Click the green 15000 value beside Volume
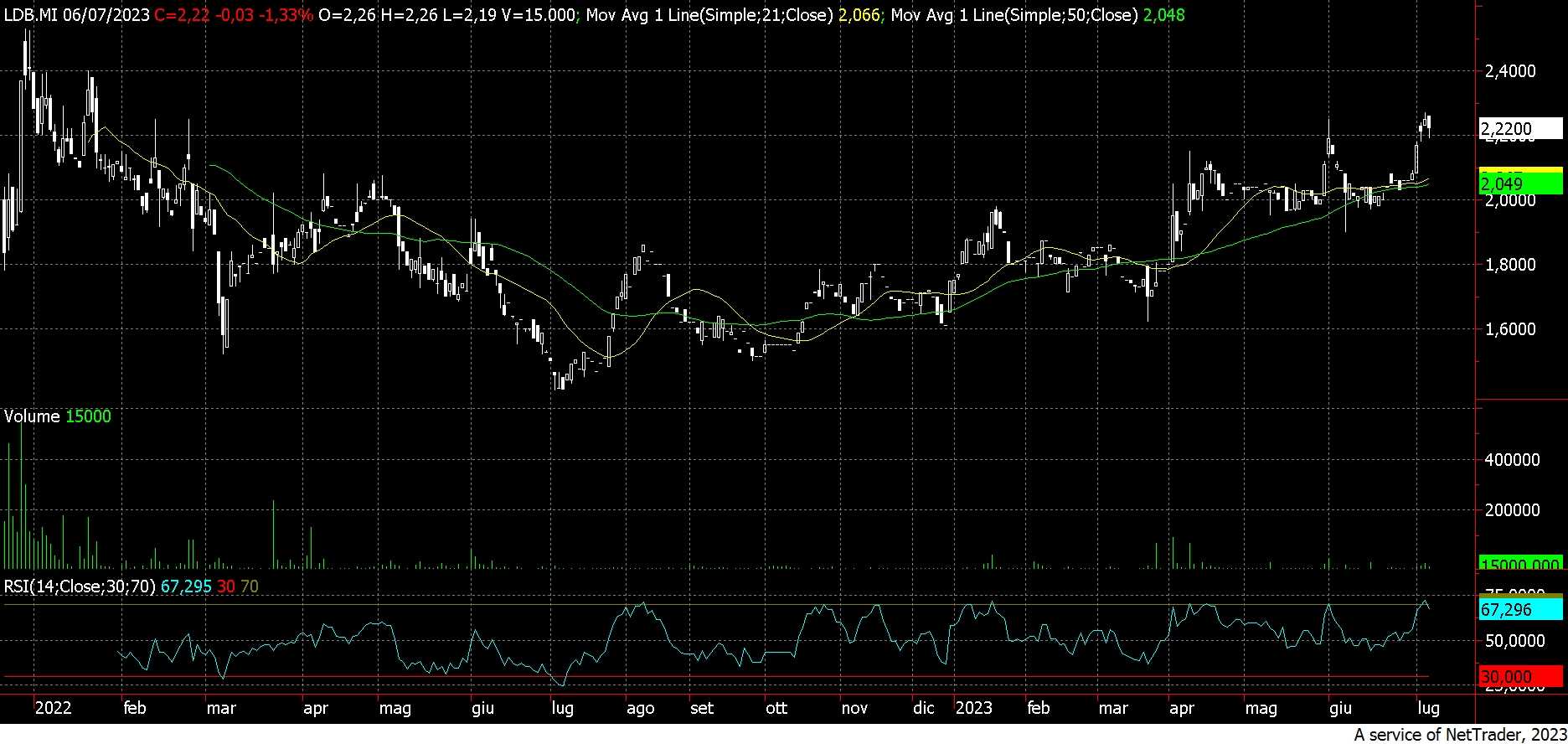The width and height of the screenshot is (1568, 744). point(88,416)
